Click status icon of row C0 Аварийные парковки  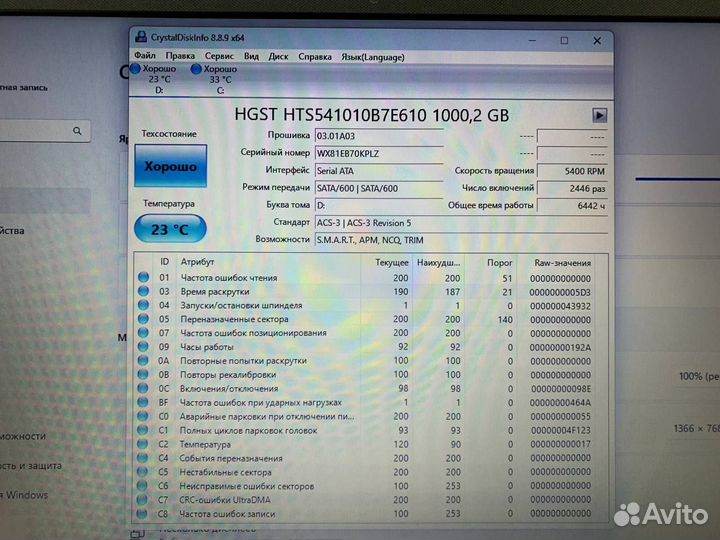(143, 416)
